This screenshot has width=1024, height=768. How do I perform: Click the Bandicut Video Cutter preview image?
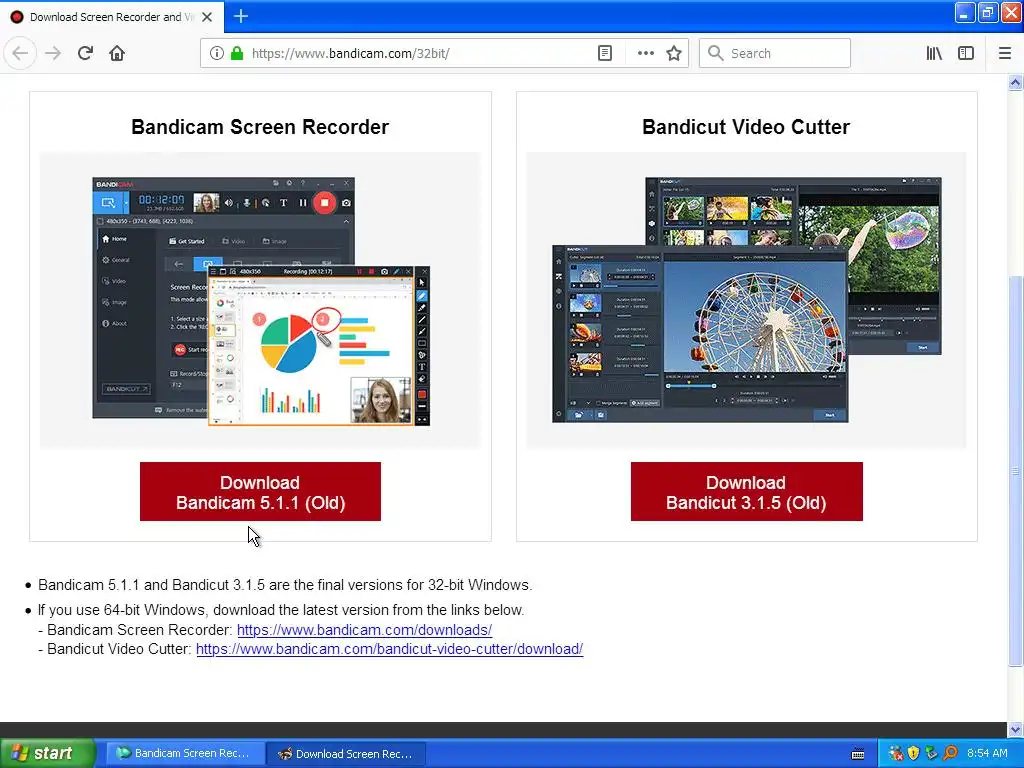[746, 300]
